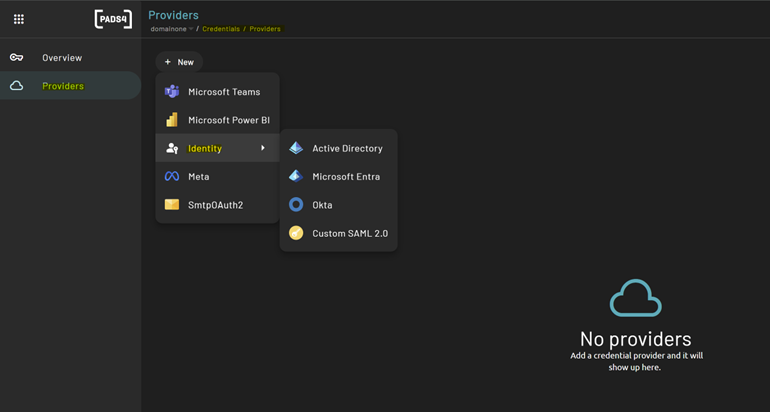Viewport: 770px width, 412px height.
Task: Click the Microsoft Teams icon
Action: (x=172, y=91)
